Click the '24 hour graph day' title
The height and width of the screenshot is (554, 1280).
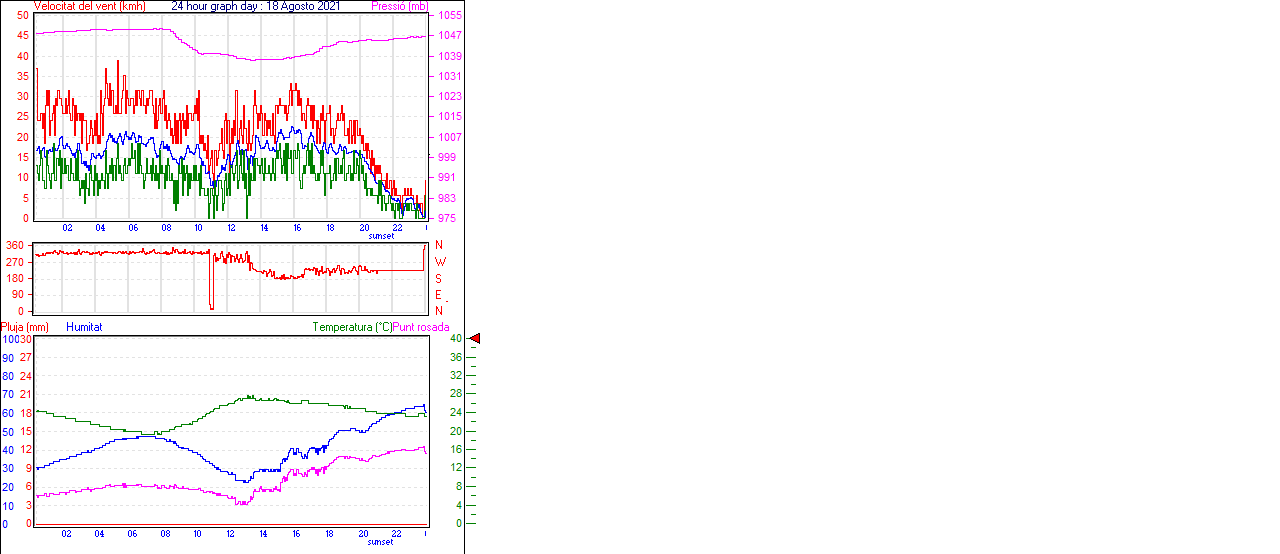(x=255, y=6)
